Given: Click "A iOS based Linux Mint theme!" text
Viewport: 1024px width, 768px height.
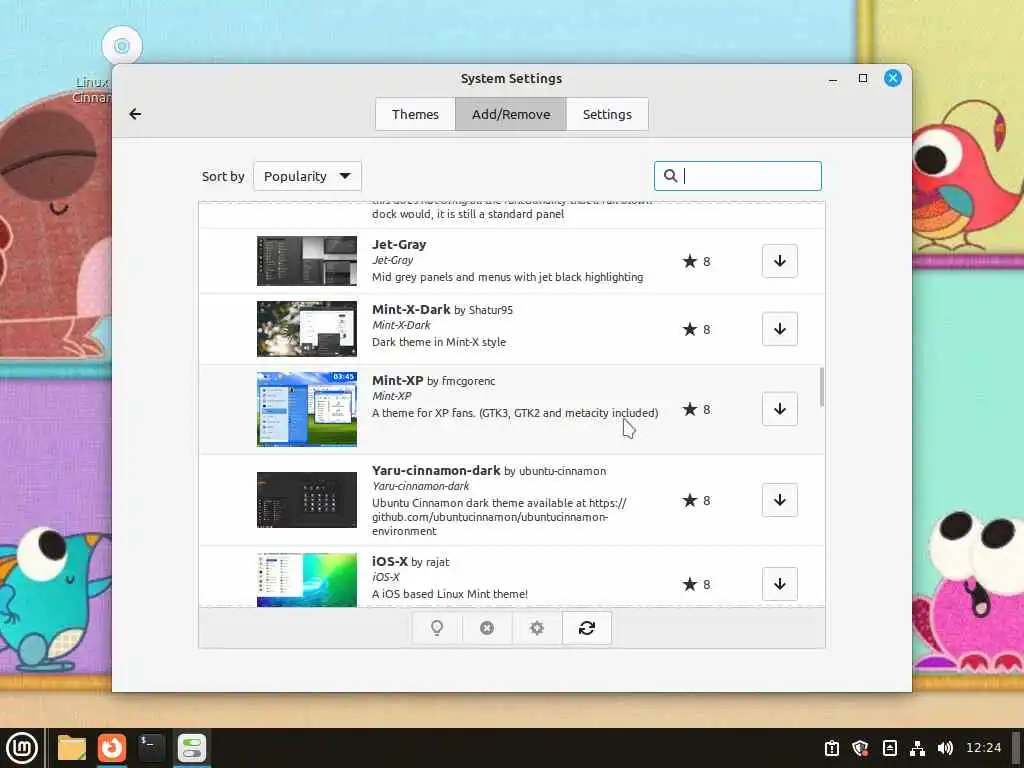Looking at the screenshot, I should coord(450,594).
